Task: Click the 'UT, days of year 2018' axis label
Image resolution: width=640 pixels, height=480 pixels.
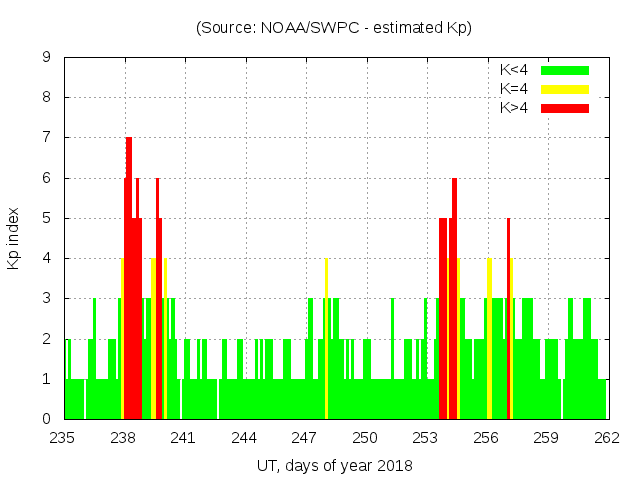Action: 334,465
